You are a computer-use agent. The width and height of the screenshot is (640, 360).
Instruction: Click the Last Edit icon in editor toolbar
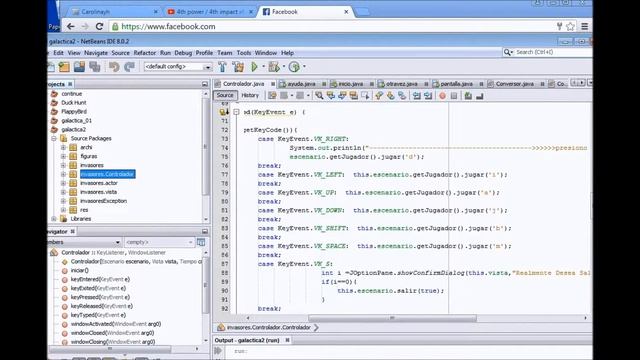(272, 96)
